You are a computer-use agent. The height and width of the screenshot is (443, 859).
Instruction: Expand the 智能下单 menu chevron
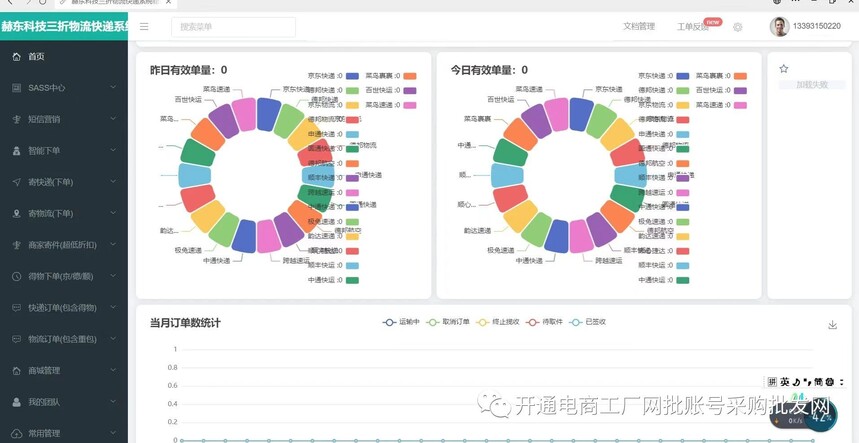113,151
